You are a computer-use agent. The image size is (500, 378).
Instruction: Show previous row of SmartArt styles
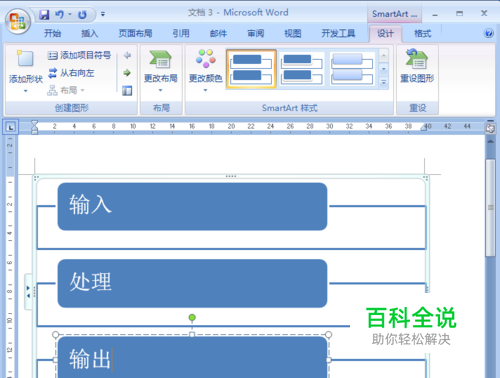pyautogui.click(x=384, y=55)
